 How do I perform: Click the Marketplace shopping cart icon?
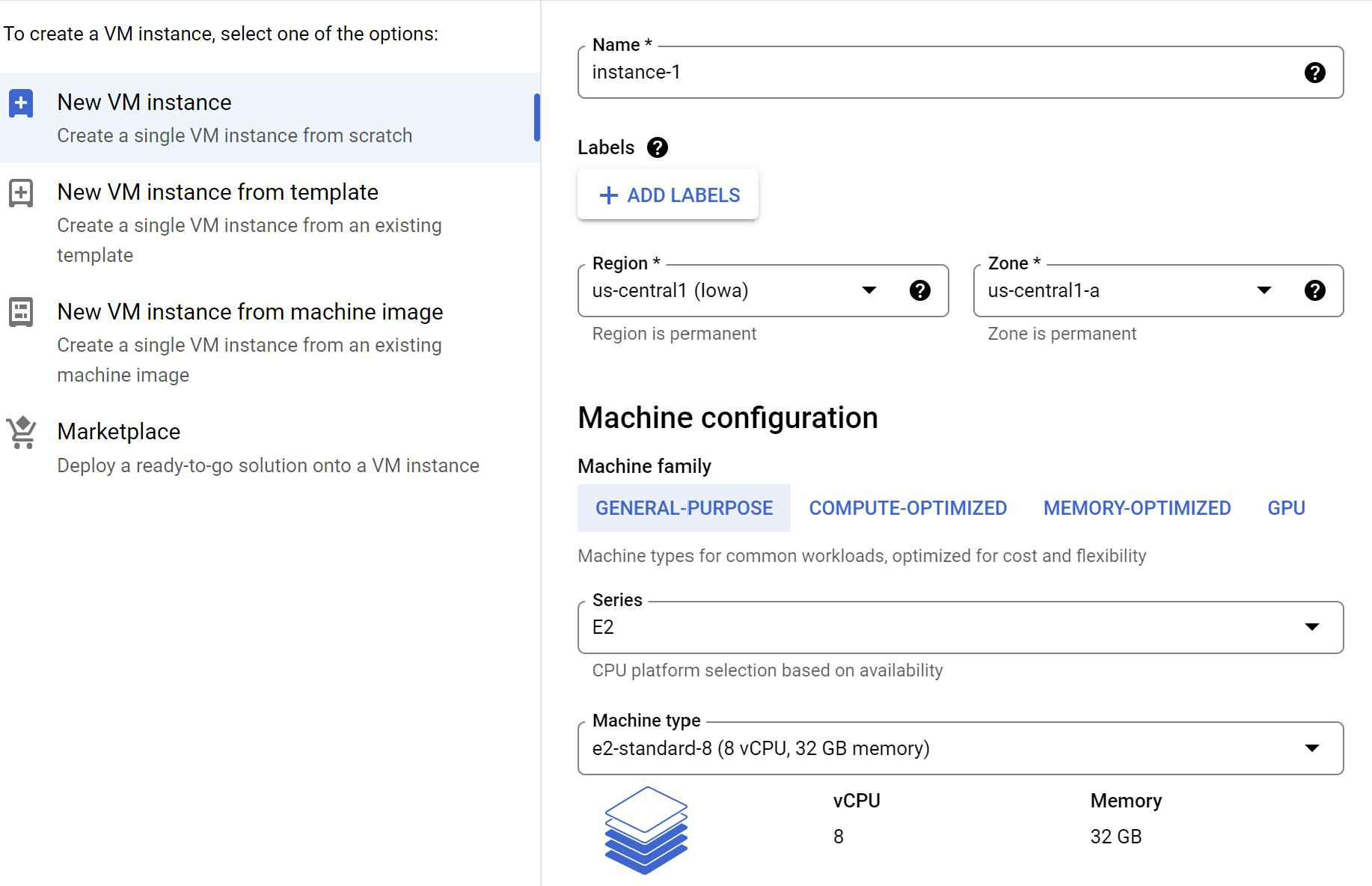[x=22, y=433]
